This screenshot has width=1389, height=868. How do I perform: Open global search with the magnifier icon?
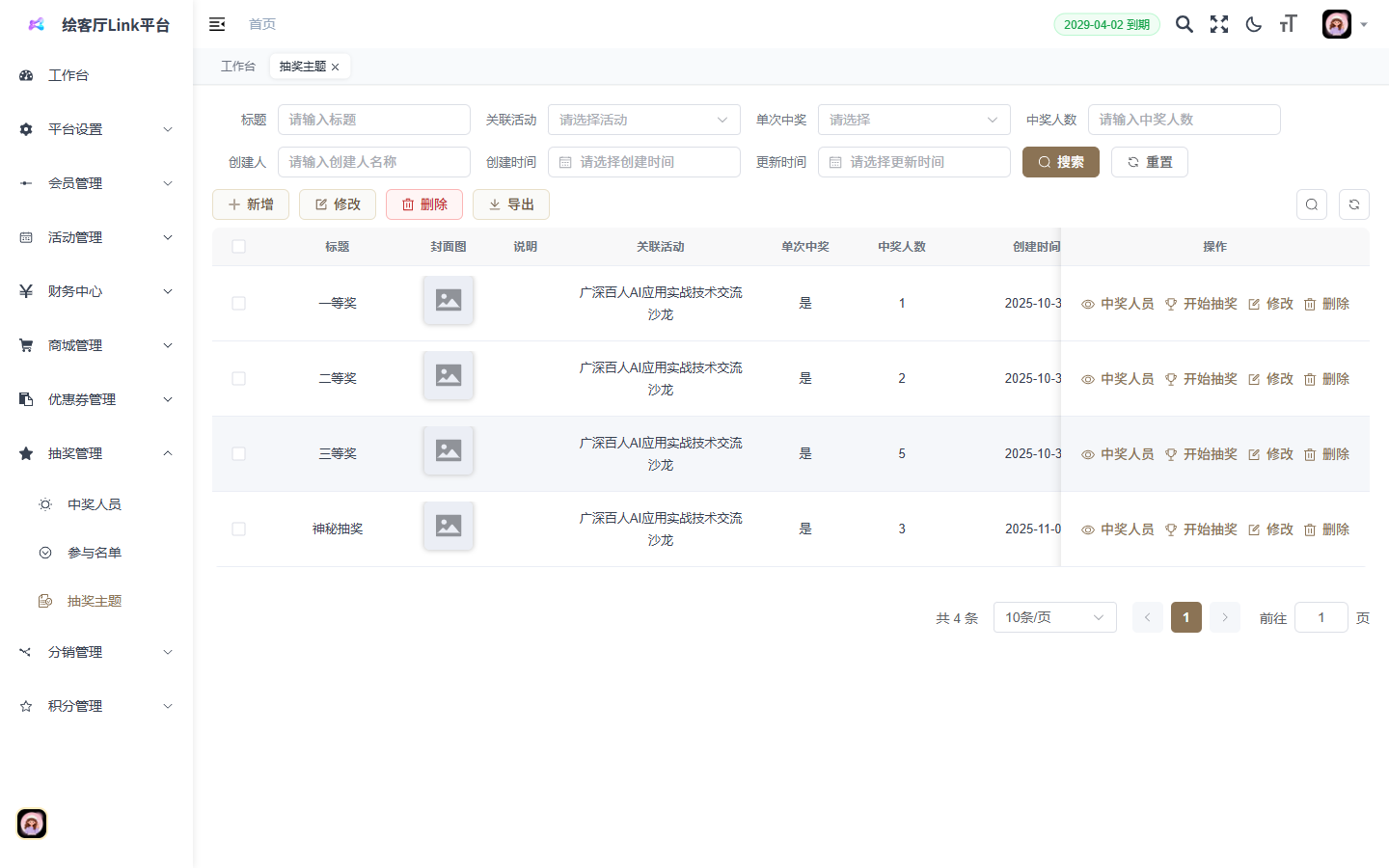pyautogui.click(x=1184, y=23)
